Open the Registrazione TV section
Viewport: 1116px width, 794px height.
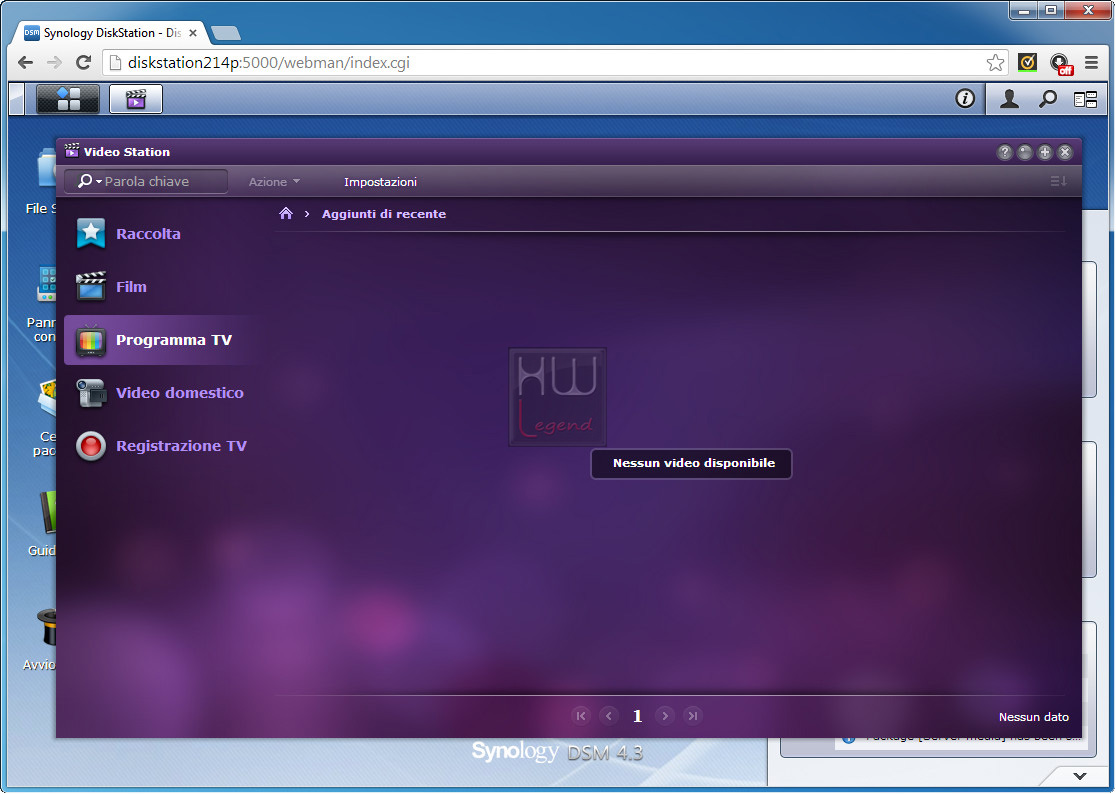161,446
